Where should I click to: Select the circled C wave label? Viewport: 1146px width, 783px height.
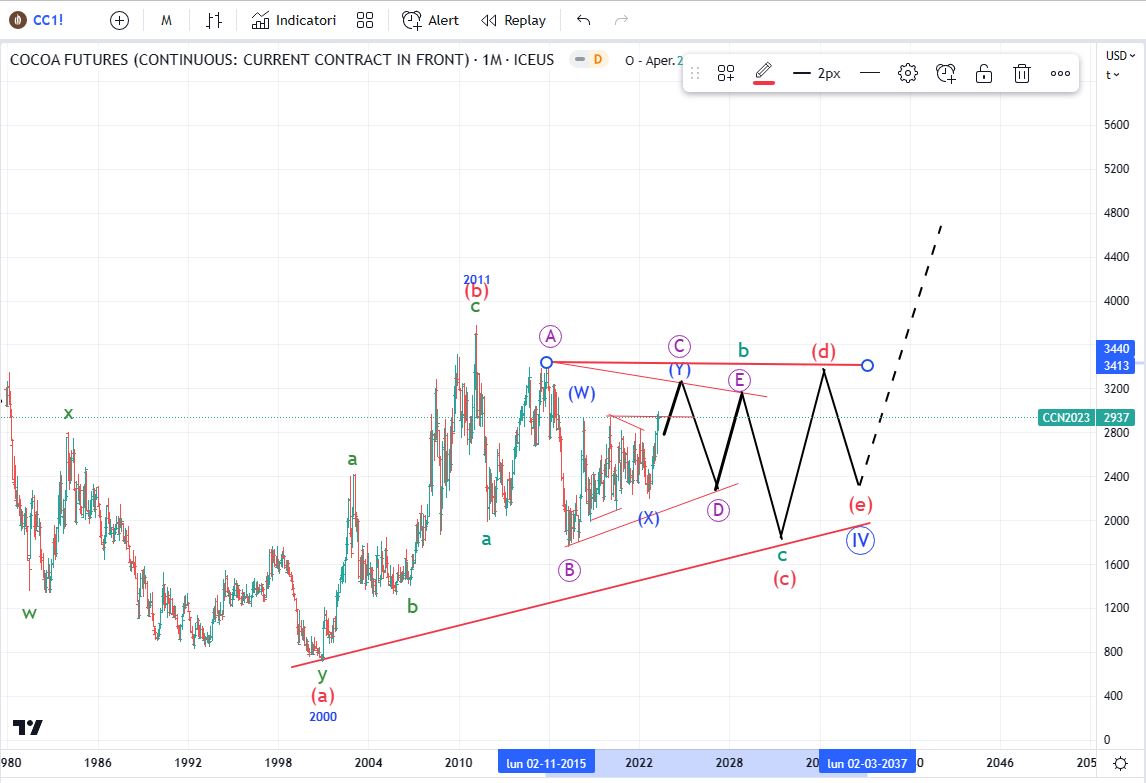[679, 346]
